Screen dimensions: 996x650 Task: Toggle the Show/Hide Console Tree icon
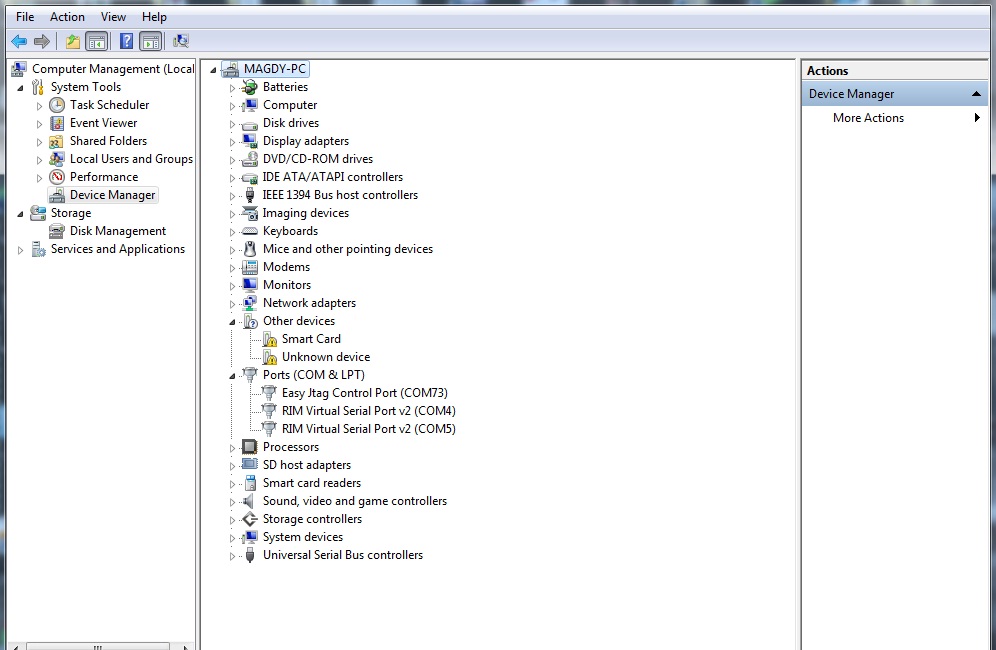pyautogui.click(x=97, y=42)
